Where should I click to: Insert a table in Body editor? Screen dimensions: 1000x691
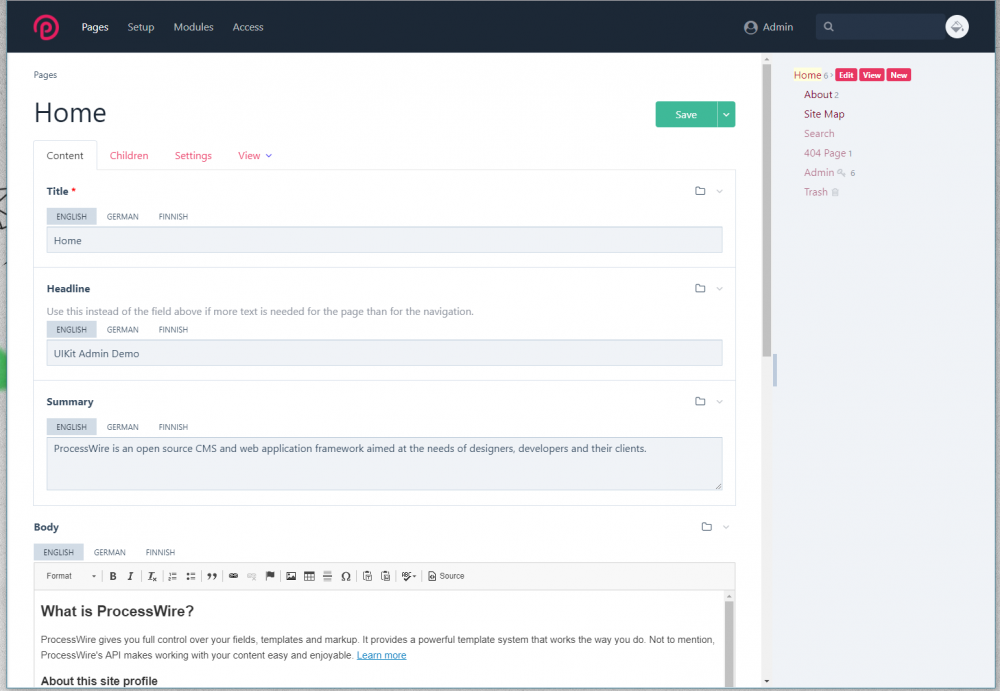click(x=309, y=576)
